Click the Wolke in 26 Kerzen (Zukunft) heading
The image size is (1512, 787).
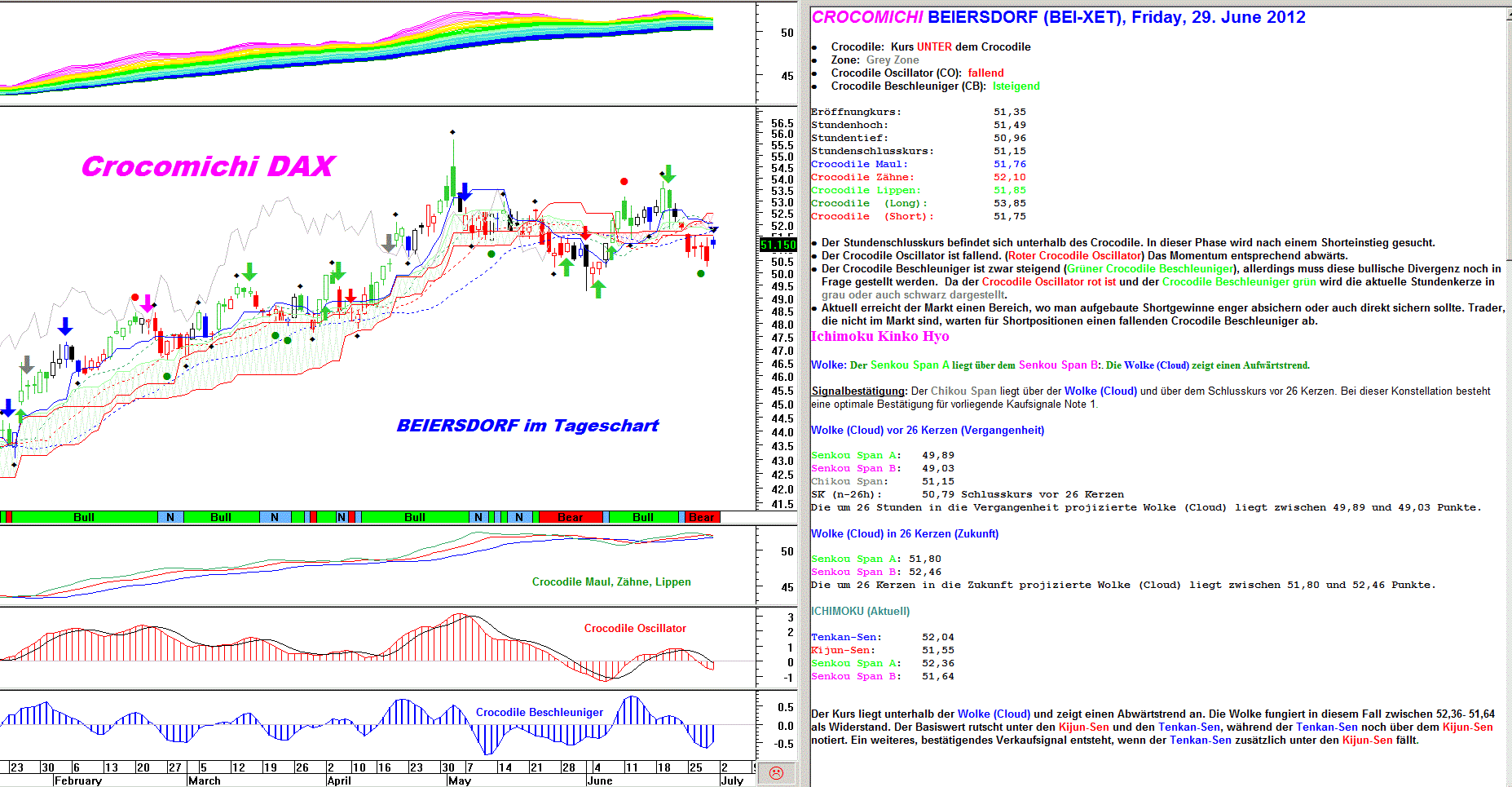(904, 533)
